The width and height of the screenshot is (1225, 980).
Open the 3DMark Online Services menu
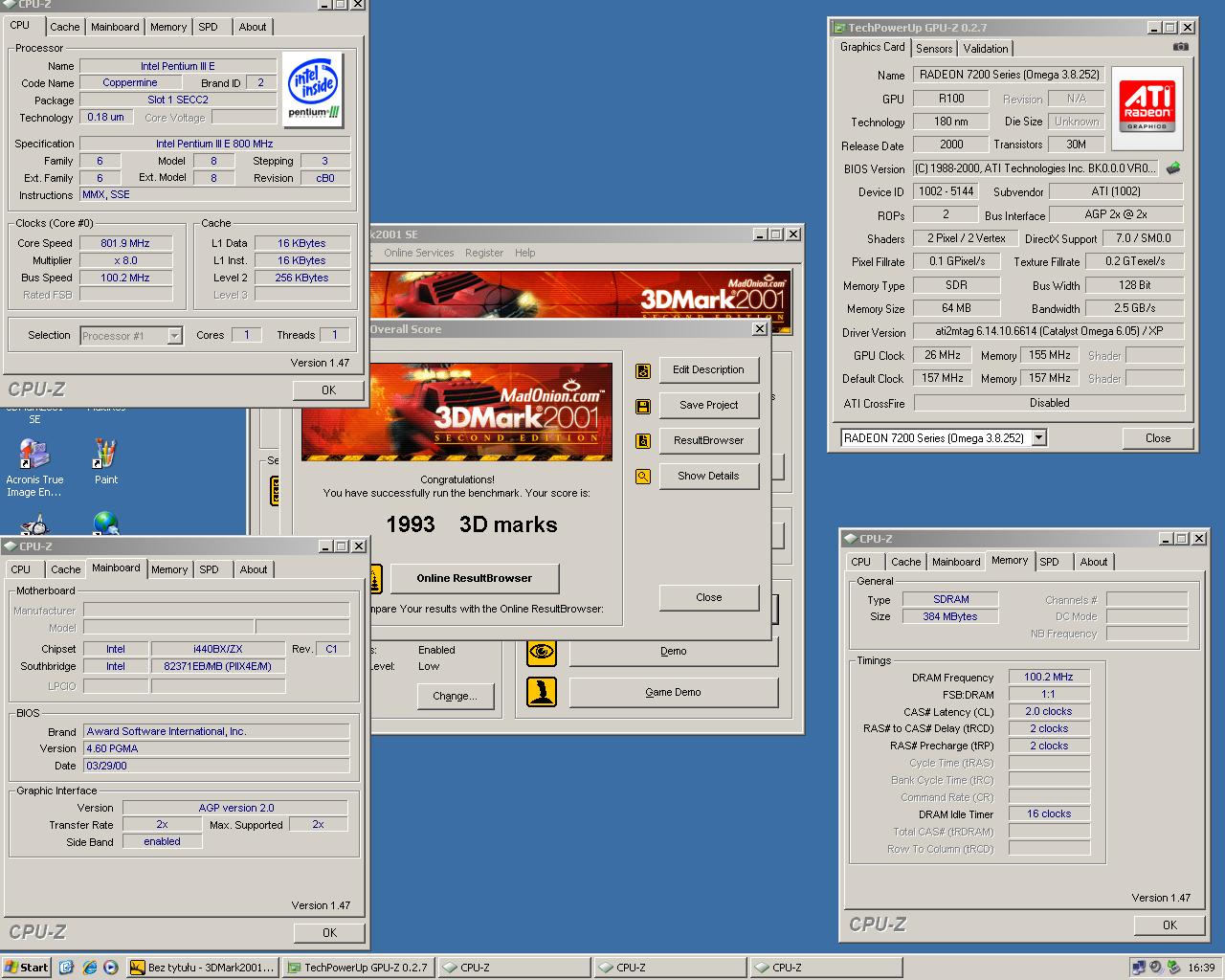pos(419,253)
